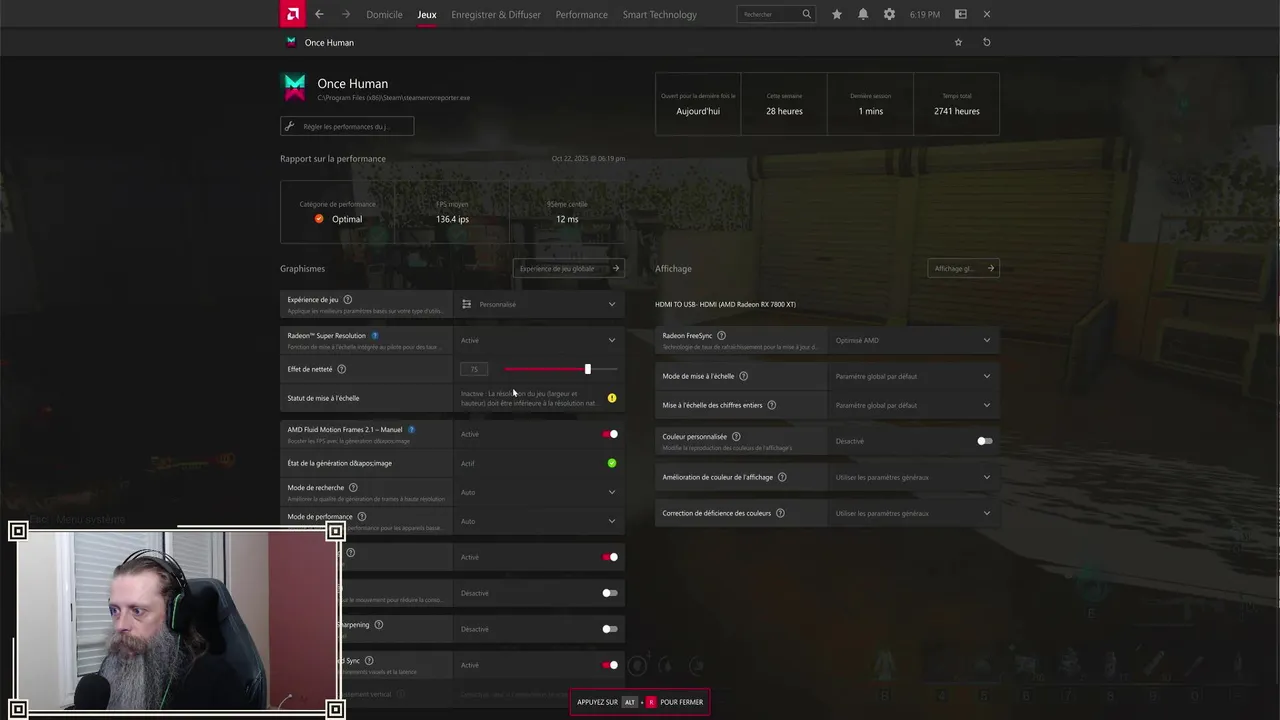Click the Once Human breadcrumb icon
1280x720 pixels.
291,42
